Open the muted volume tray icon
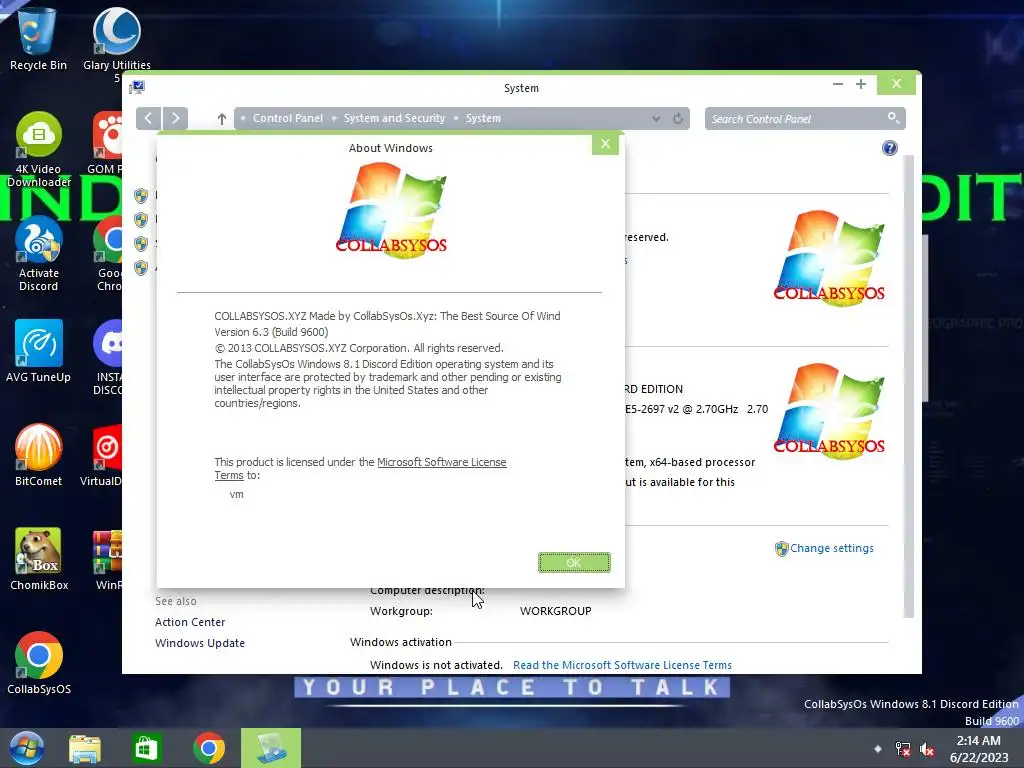Viewport: 1024px width, 768px height. tap(926, 749)
